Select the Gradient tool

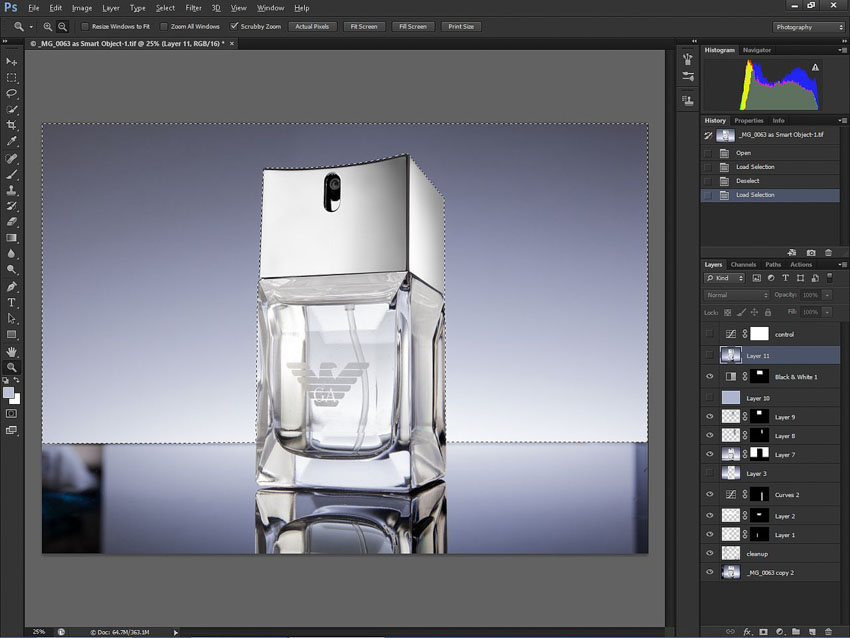[11, 238]
